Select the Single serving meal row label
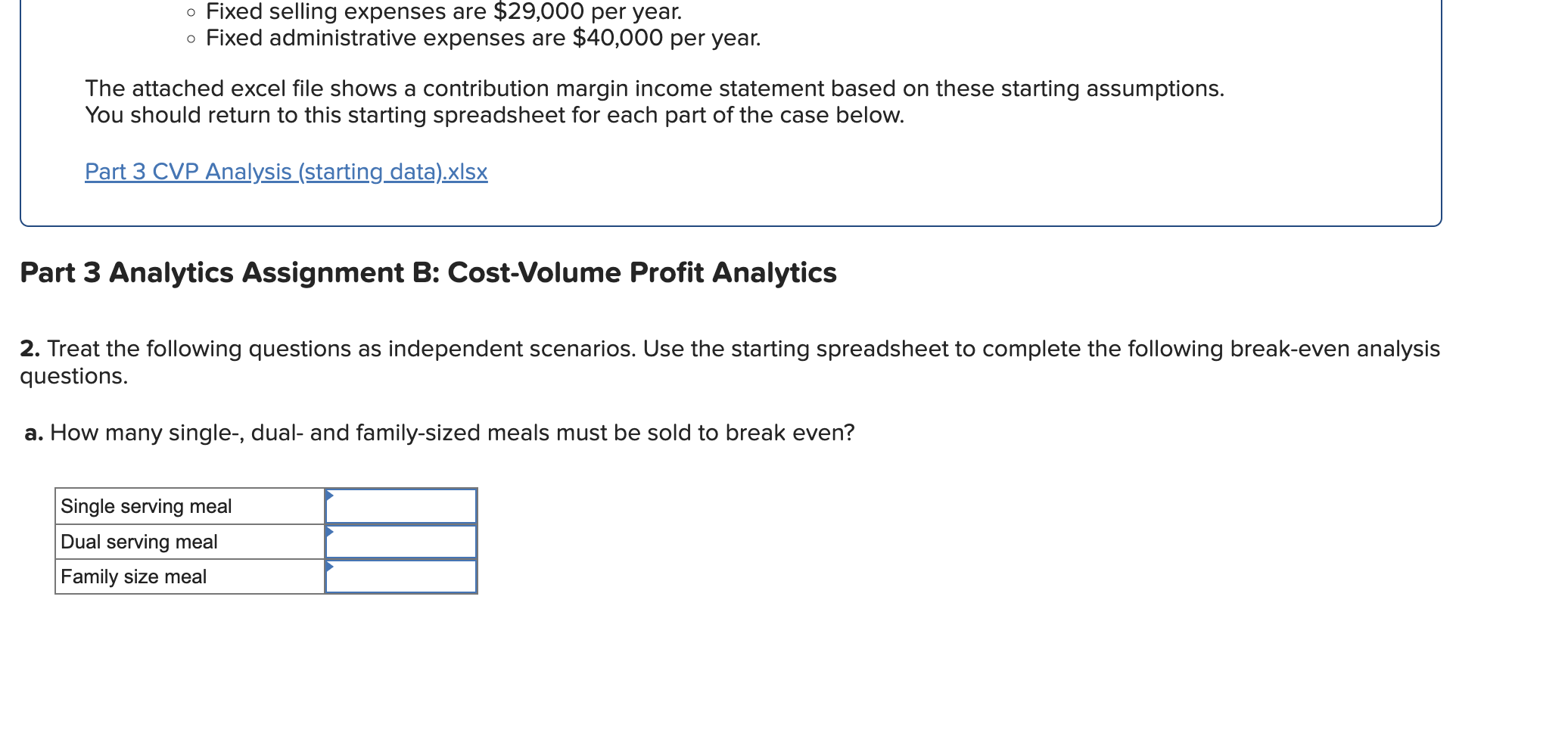Screen dimensions: 1568x755 [x=147, y=506]
